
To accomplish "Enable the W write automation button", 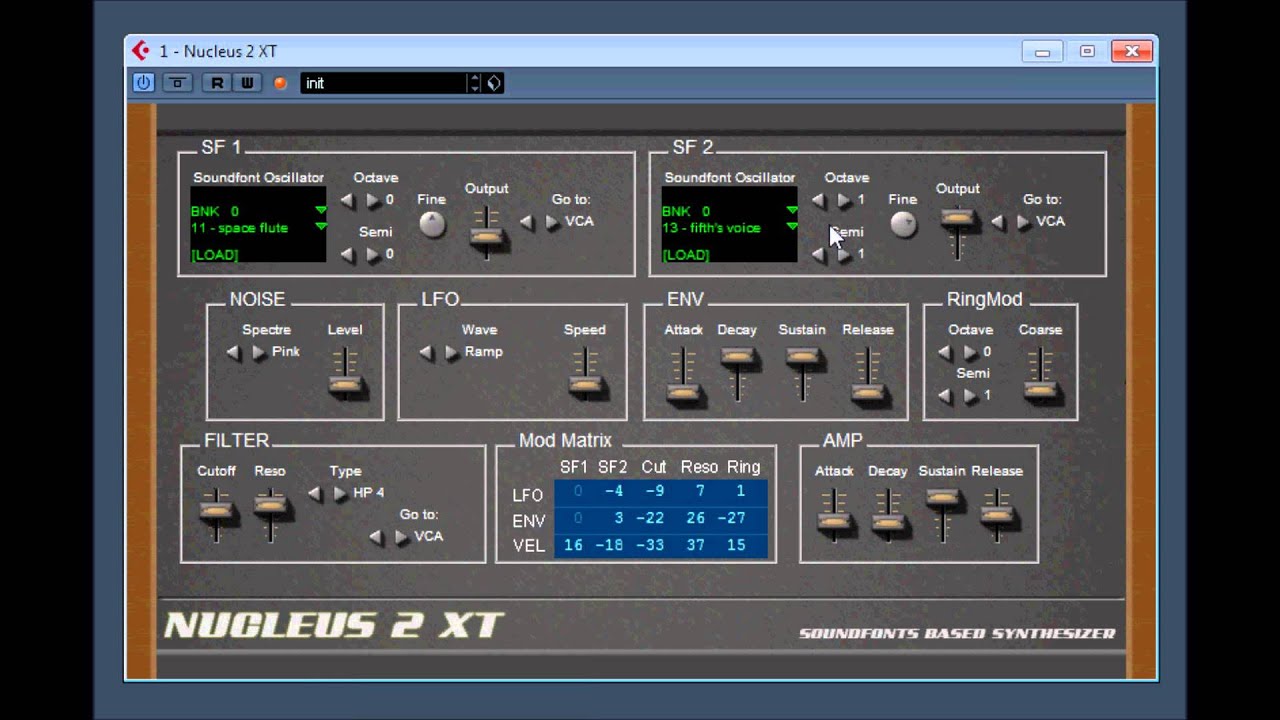I will pos(247,83).
